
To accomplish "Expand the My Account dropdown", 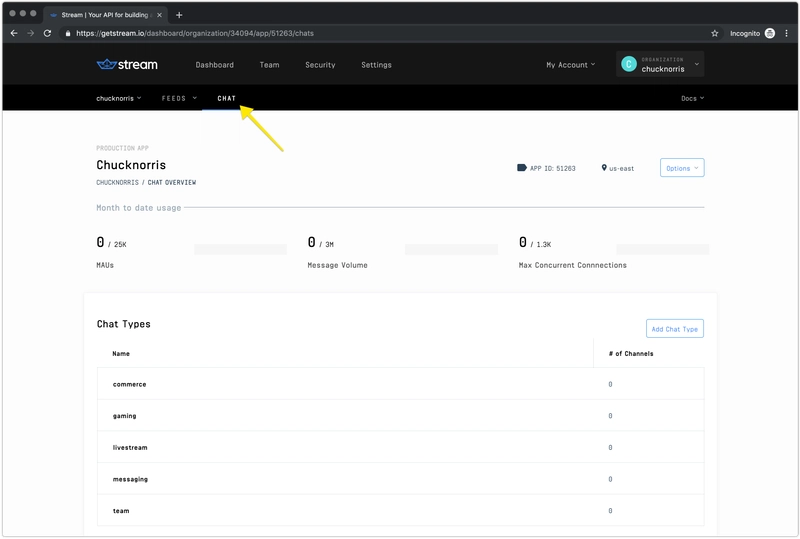I will coord(570,65).
